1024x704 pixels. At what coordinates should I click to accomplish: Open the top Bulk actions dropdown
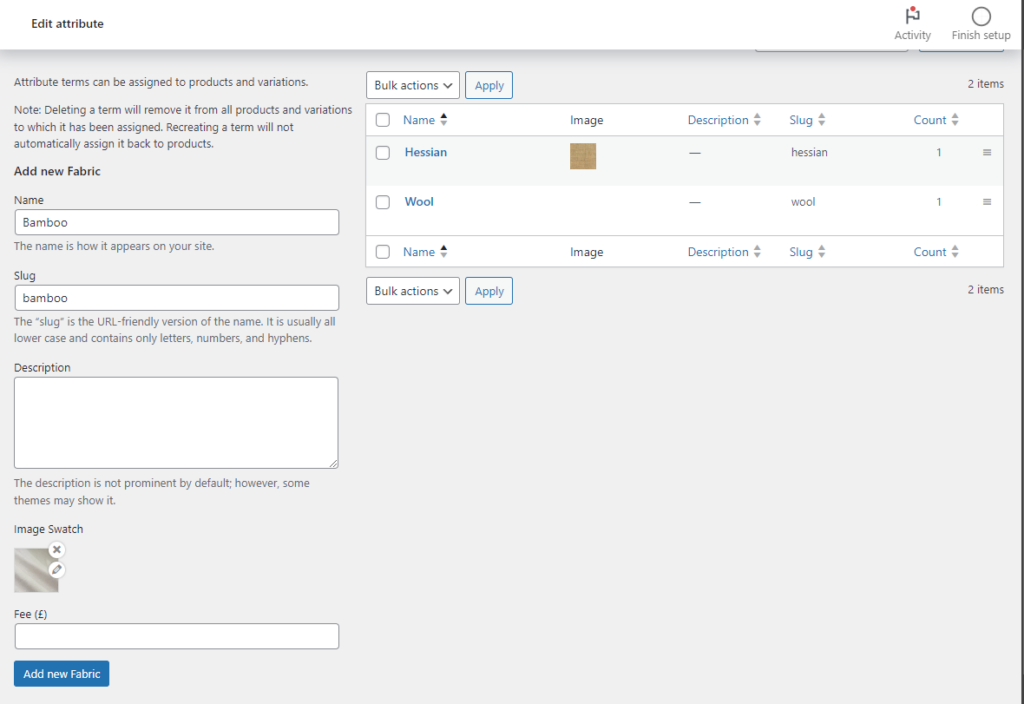coord(413,86)
